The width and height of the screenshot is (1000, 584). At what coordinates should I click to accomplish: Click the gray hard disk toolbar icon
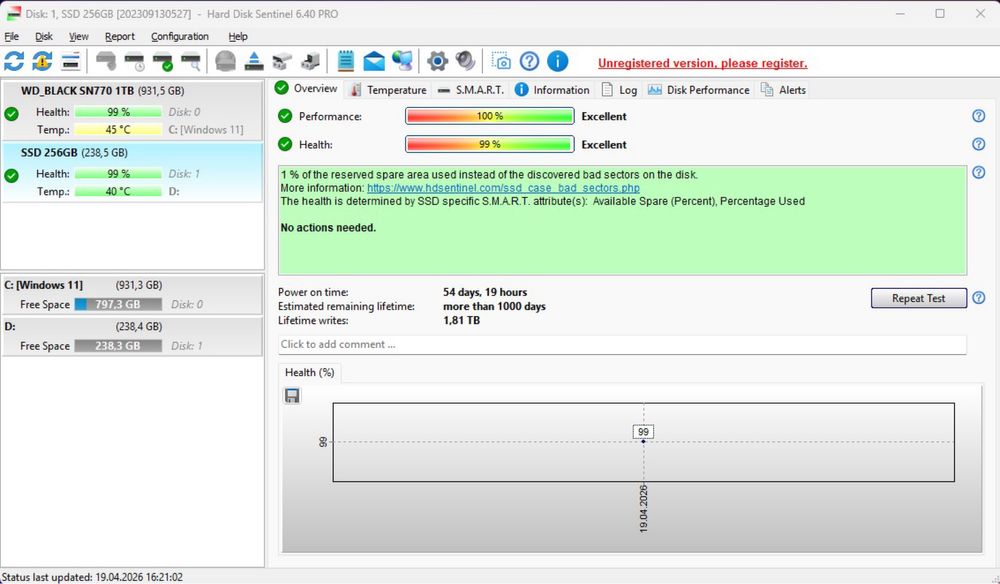(x=106, y=61)
